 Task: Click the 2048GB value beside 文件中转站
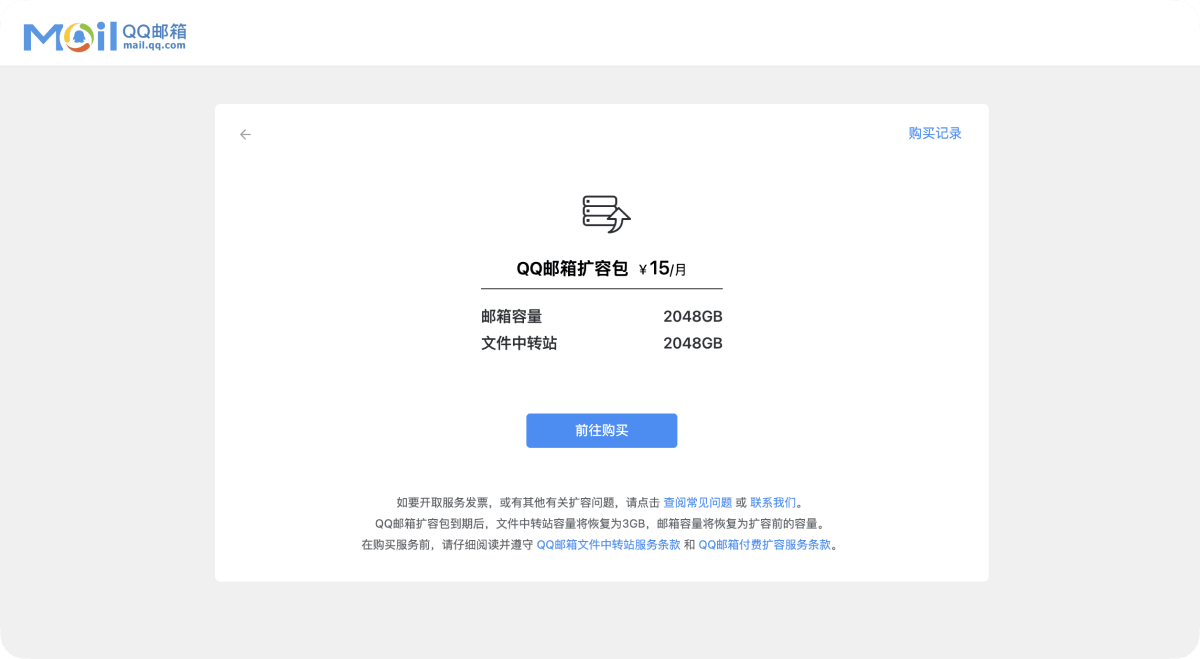tap(693, 343)
